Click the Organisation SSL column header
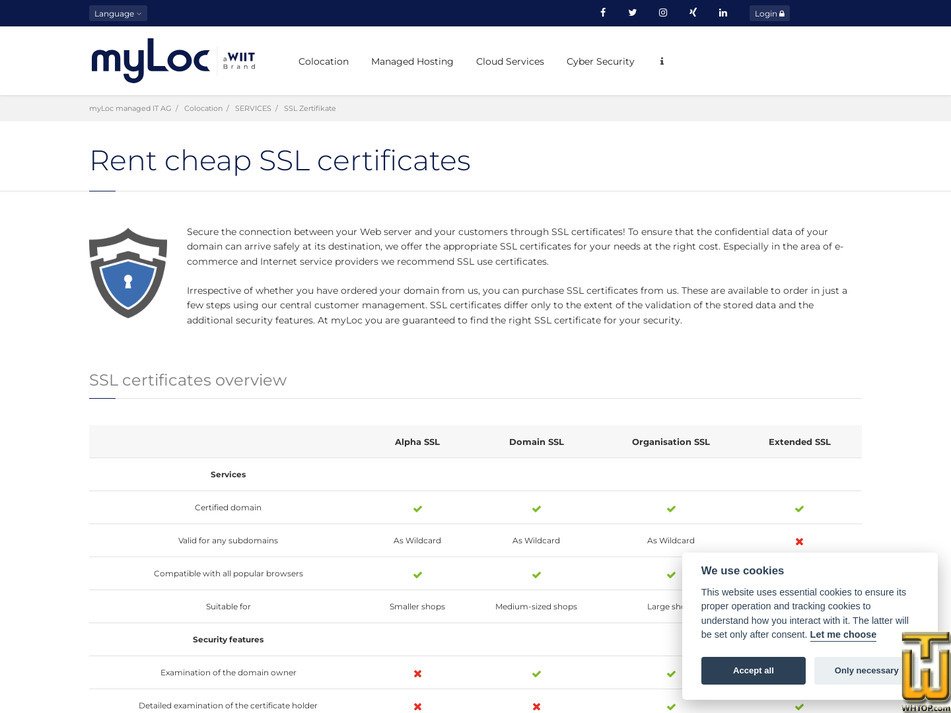This screenshot has height=713, width=951. pyautogui.click(x=671, y=442)
